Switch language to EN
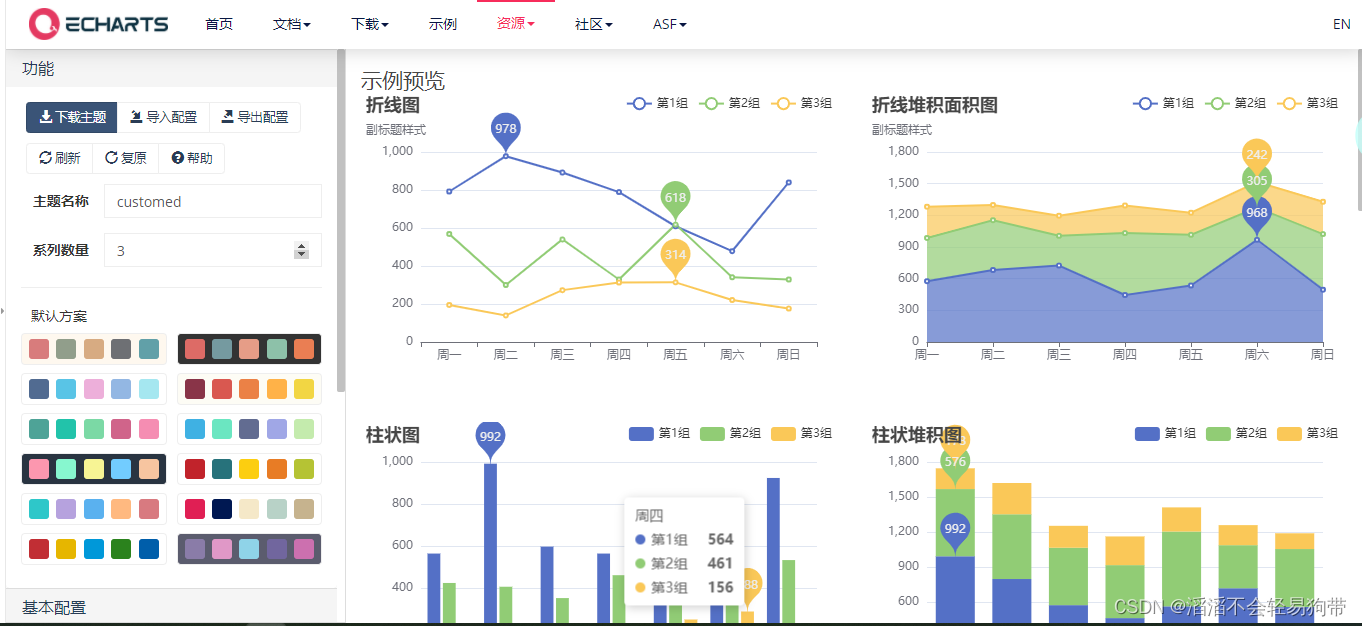The image size is (1362, 626). (1342, 24)
